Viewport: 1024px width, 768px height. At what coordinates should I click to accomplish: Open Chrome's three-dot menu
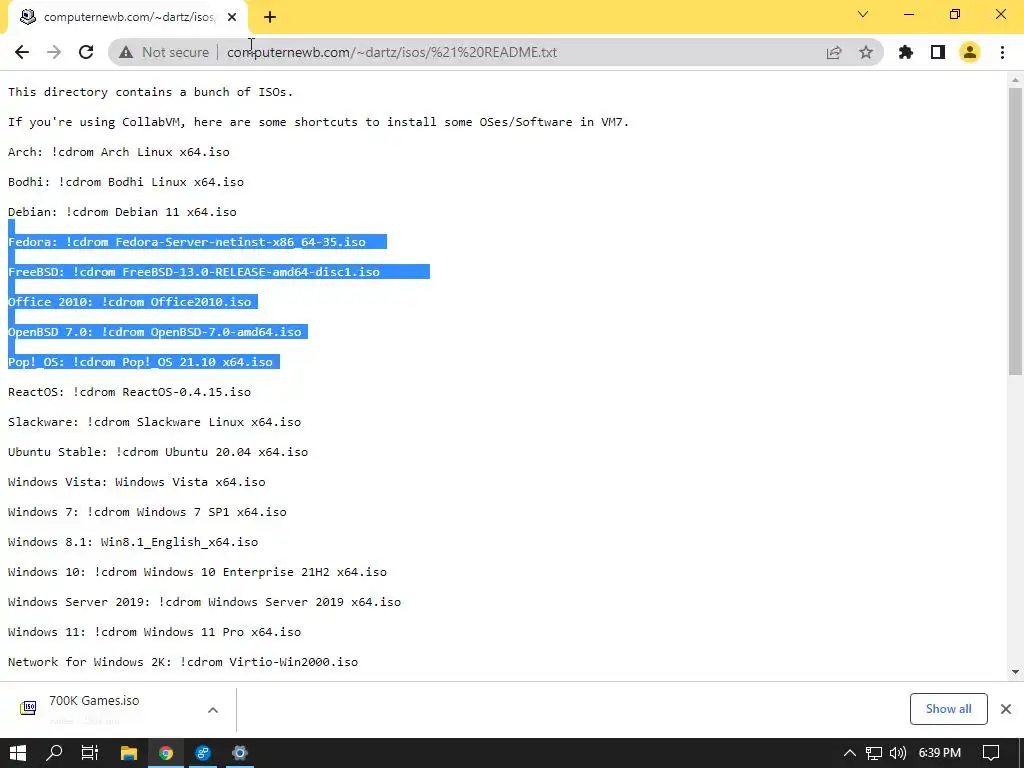1002,52
